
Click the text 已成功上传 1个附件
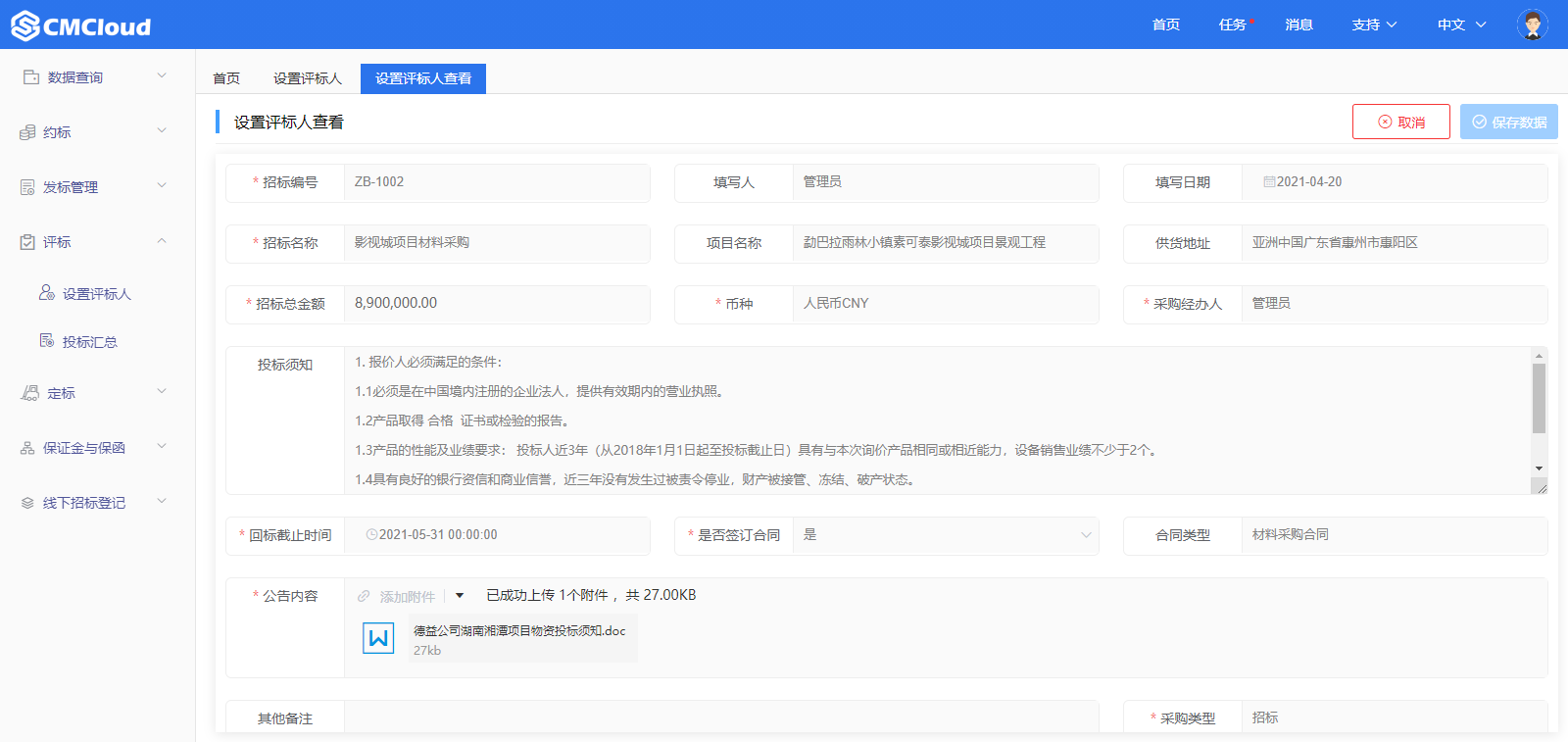[x=547, y=595]
